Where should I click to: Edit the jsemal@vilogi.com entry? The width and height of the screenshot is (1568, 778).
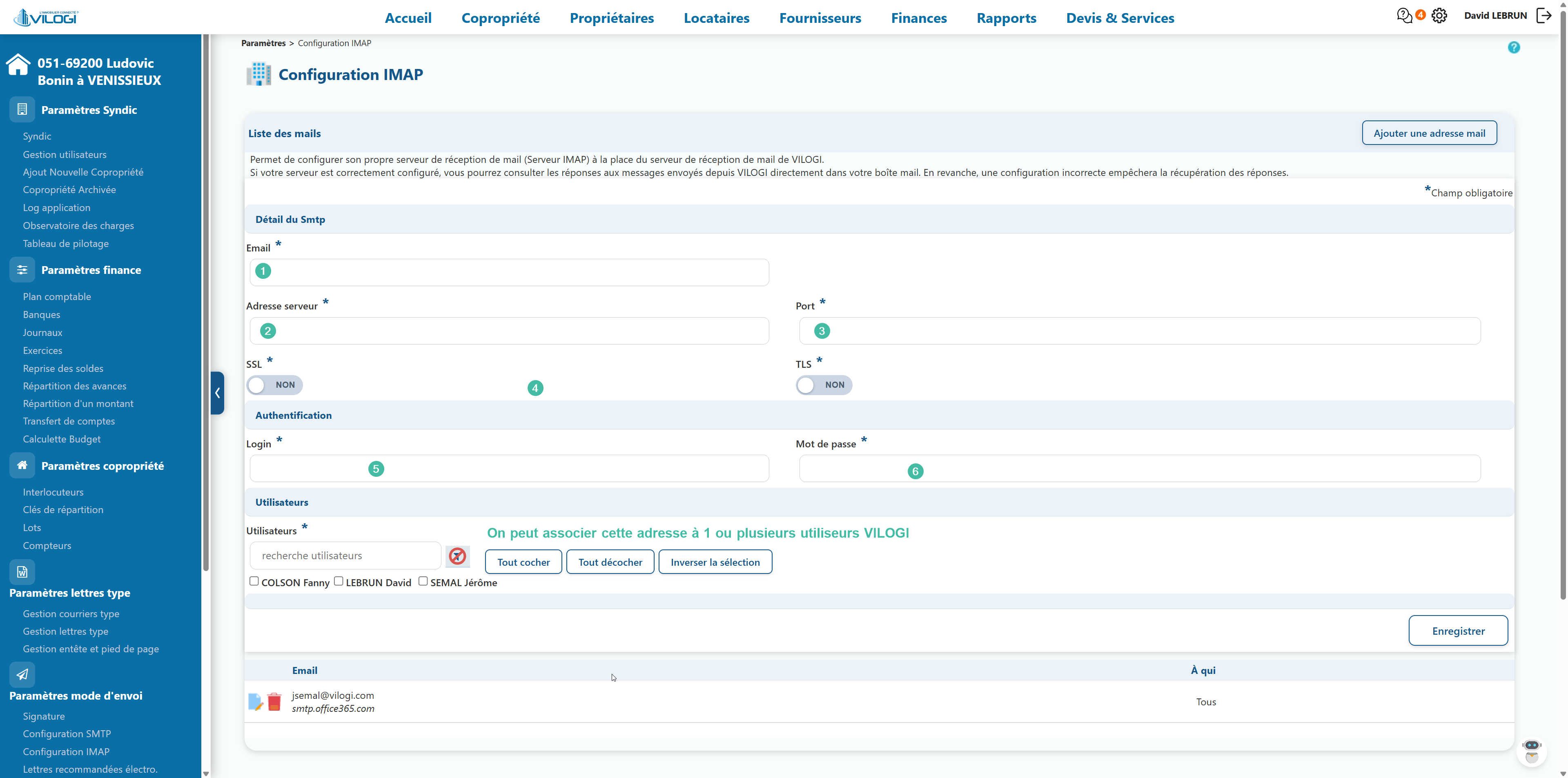(x=255, y=701)
